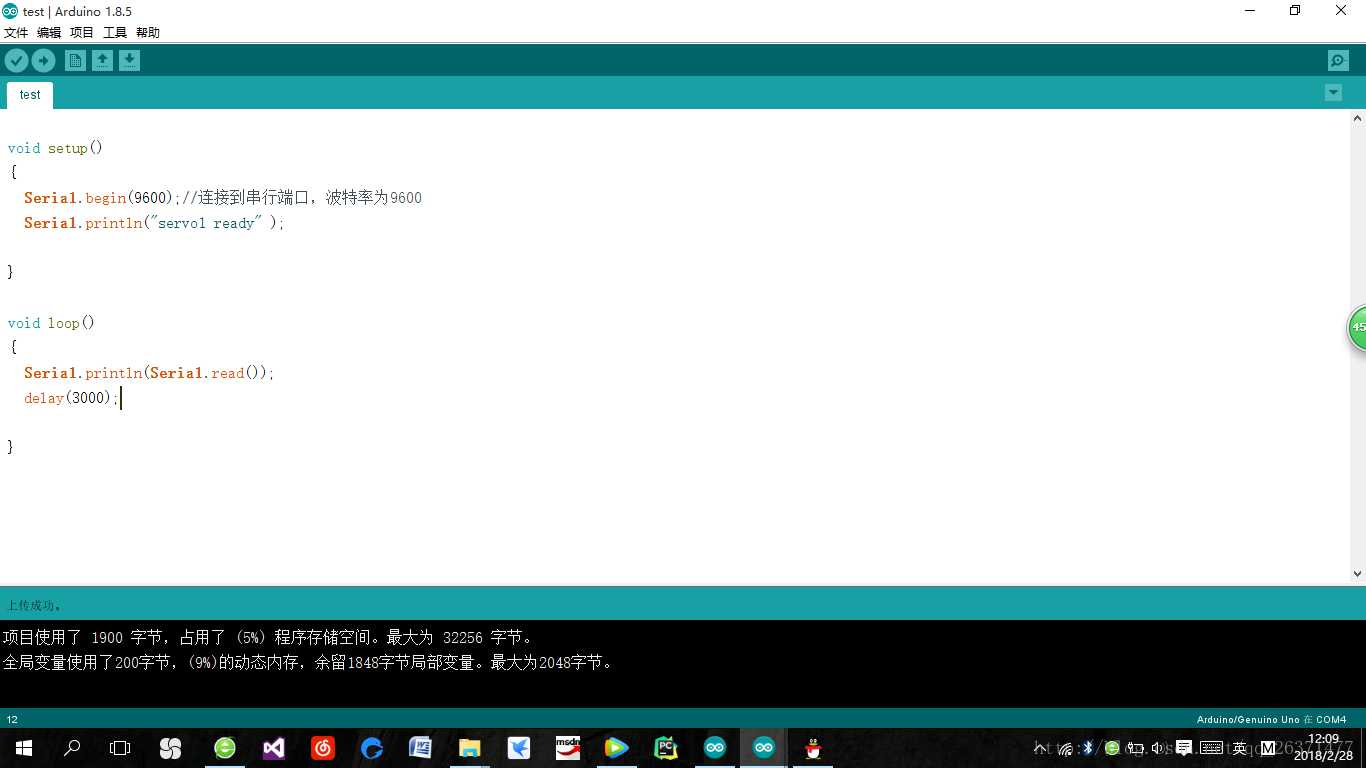Image resolution: width=1366 pixels, height=768 pixels.
Task: Open the pinwheel fan app on taskbar
Action: [x=171, y=748]
